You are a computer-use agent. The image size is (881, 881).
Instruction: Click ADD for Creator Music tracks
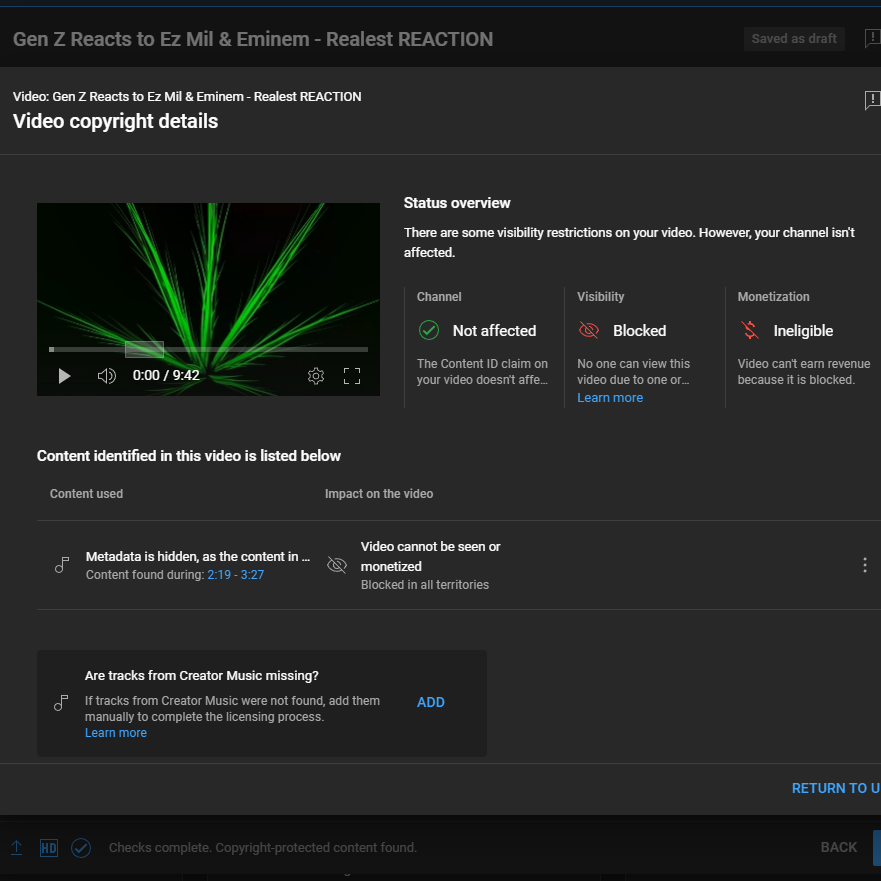(431, 702)
